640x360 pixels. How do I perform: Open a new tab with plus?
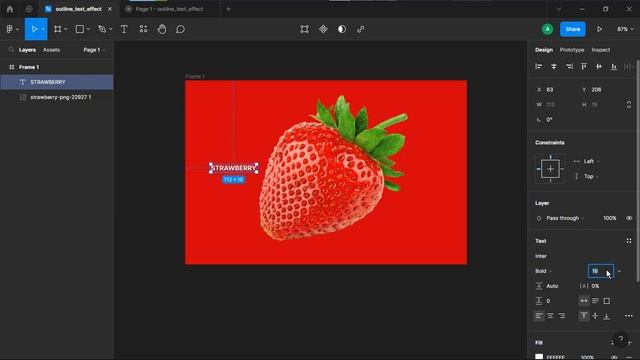tap(229, 9)
